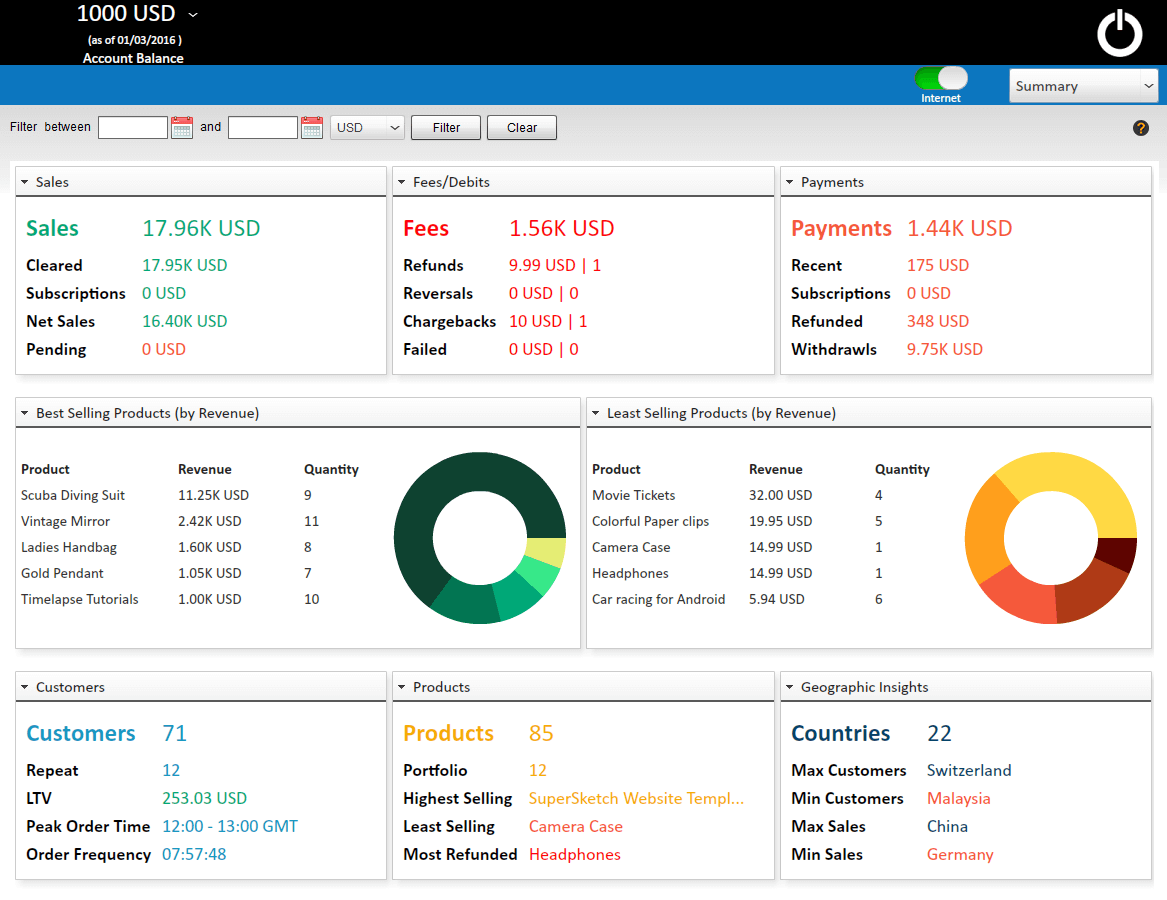This screenshot has height=900, width=1167.
Task: Click the help question mark icon
Action: (1141, 128)
